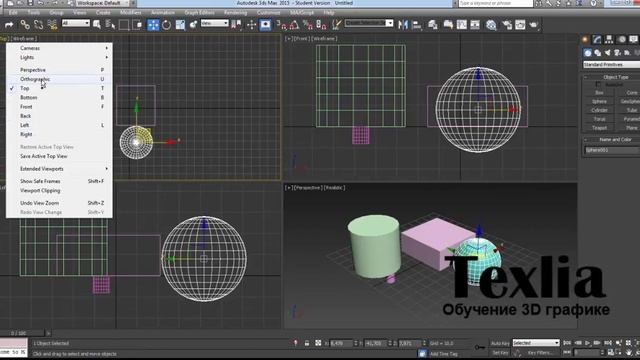Expand the Lights submenu
The image size is (640, 360).
point(60,58)
